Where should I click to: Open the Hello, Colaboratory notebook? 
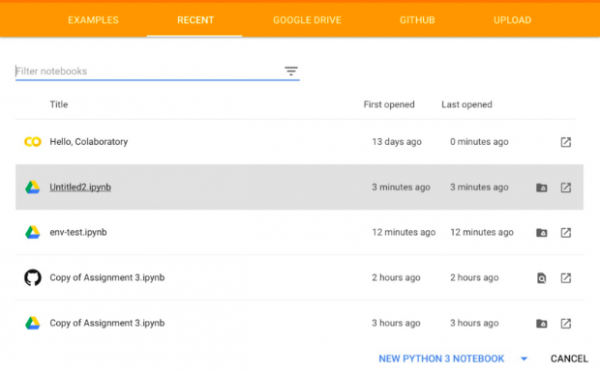[88, 142]
